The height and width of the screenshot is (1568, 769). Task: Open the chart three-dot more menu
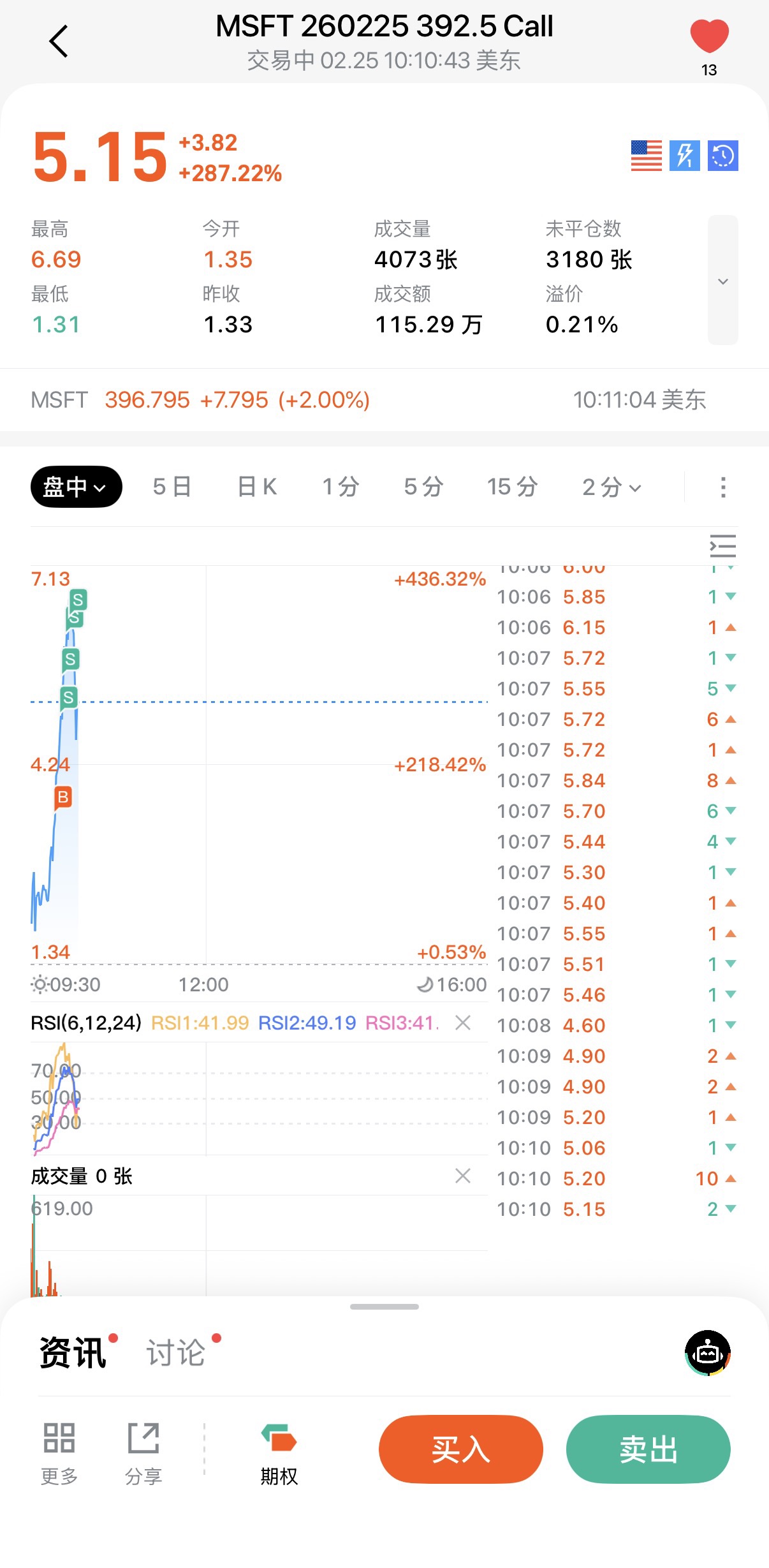click(722, 487)
